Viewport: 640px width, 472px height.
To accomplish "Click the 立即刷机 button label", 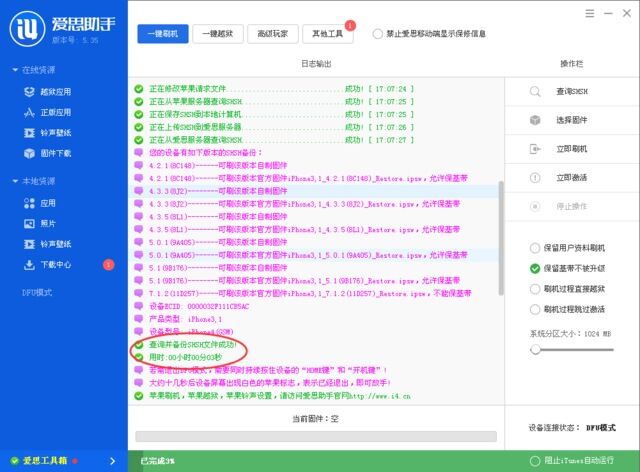I will [572, 149].
